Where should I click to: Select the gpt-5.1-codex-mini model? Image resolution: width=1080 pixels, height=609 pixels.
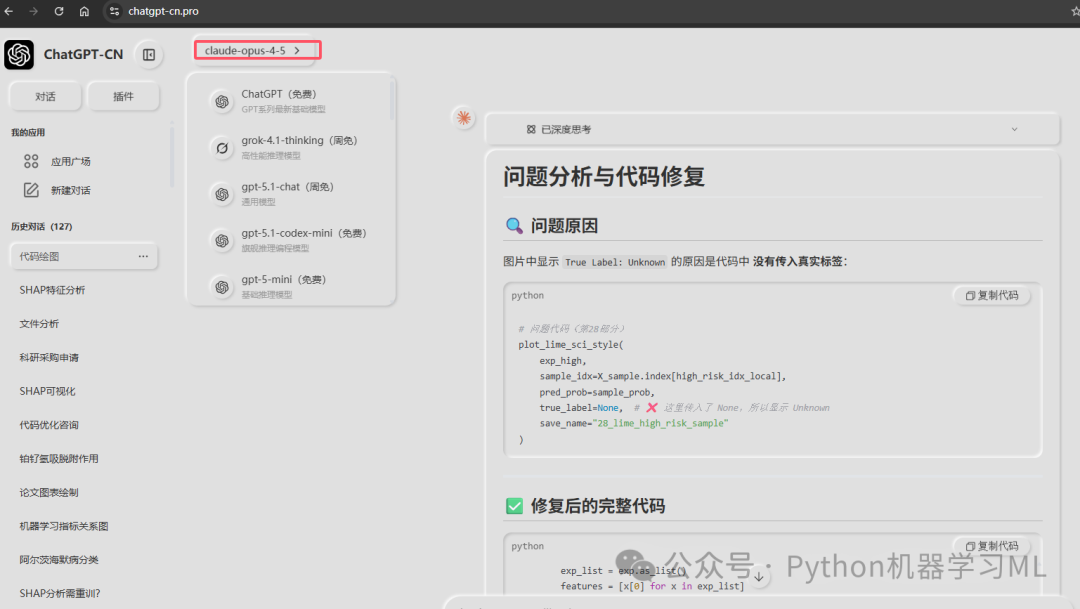(291, 240)
